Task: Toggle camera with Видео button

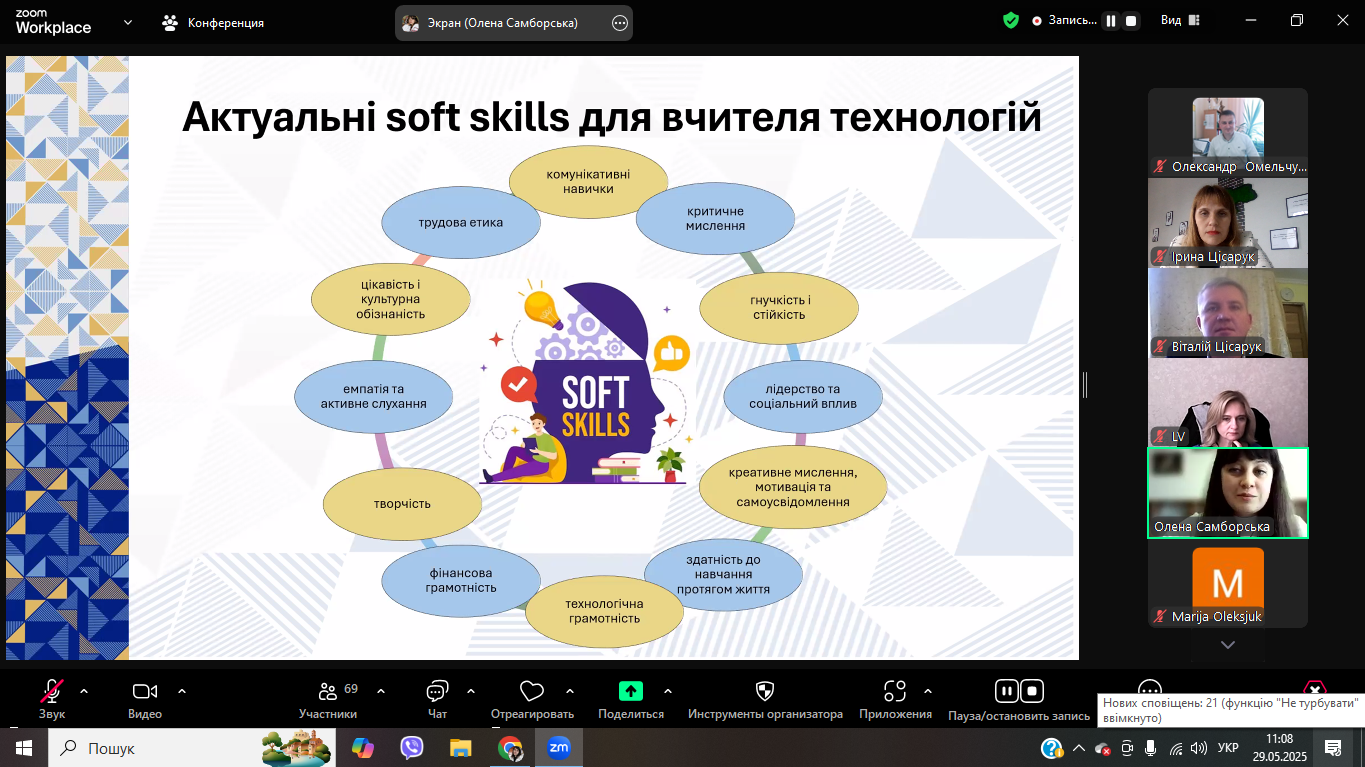Action: [x=145, y=692]
